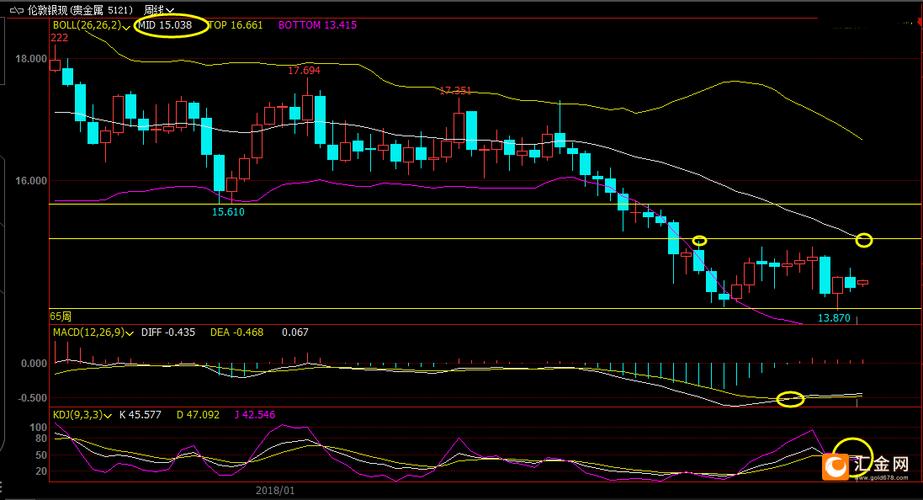Click the J 42.546 value
The height and width of the screenshot is (500, 923).
254,415
